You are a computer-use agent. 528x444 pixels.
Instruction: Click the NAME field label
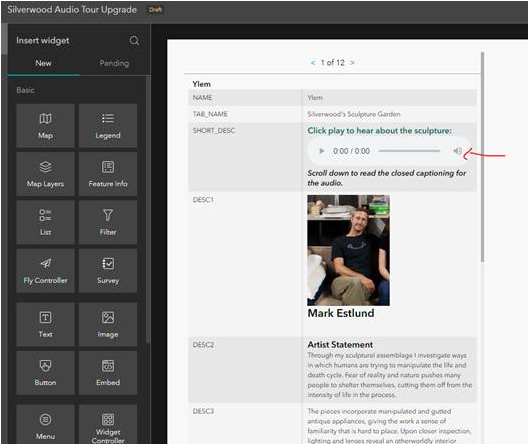(202, 98)
